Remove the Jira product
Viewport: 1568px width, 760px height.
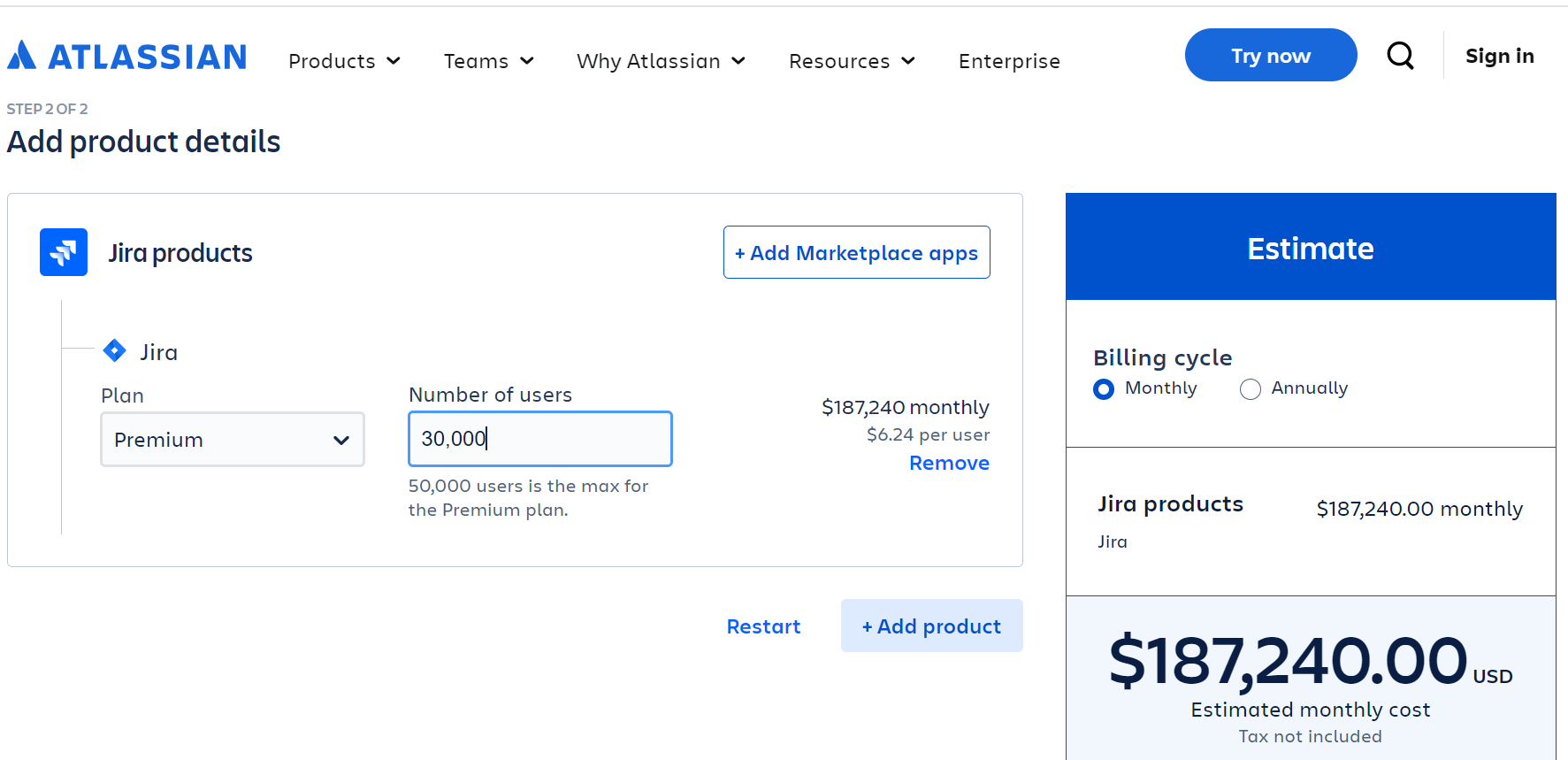click(949, 463)
